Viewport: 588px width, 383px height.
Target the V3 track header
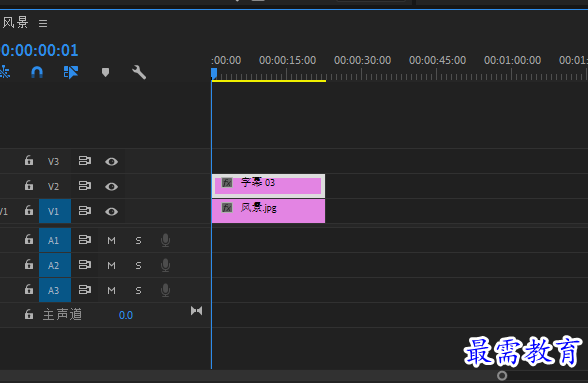(55, 161)
